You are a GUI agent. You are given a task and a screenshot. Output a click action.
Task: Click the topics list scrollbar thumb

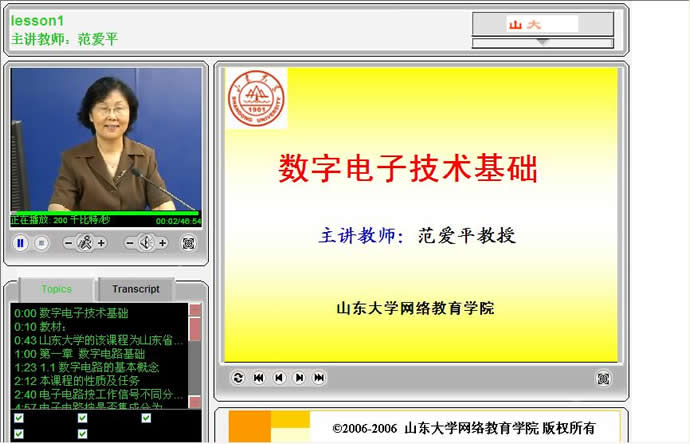pos(195,330)
